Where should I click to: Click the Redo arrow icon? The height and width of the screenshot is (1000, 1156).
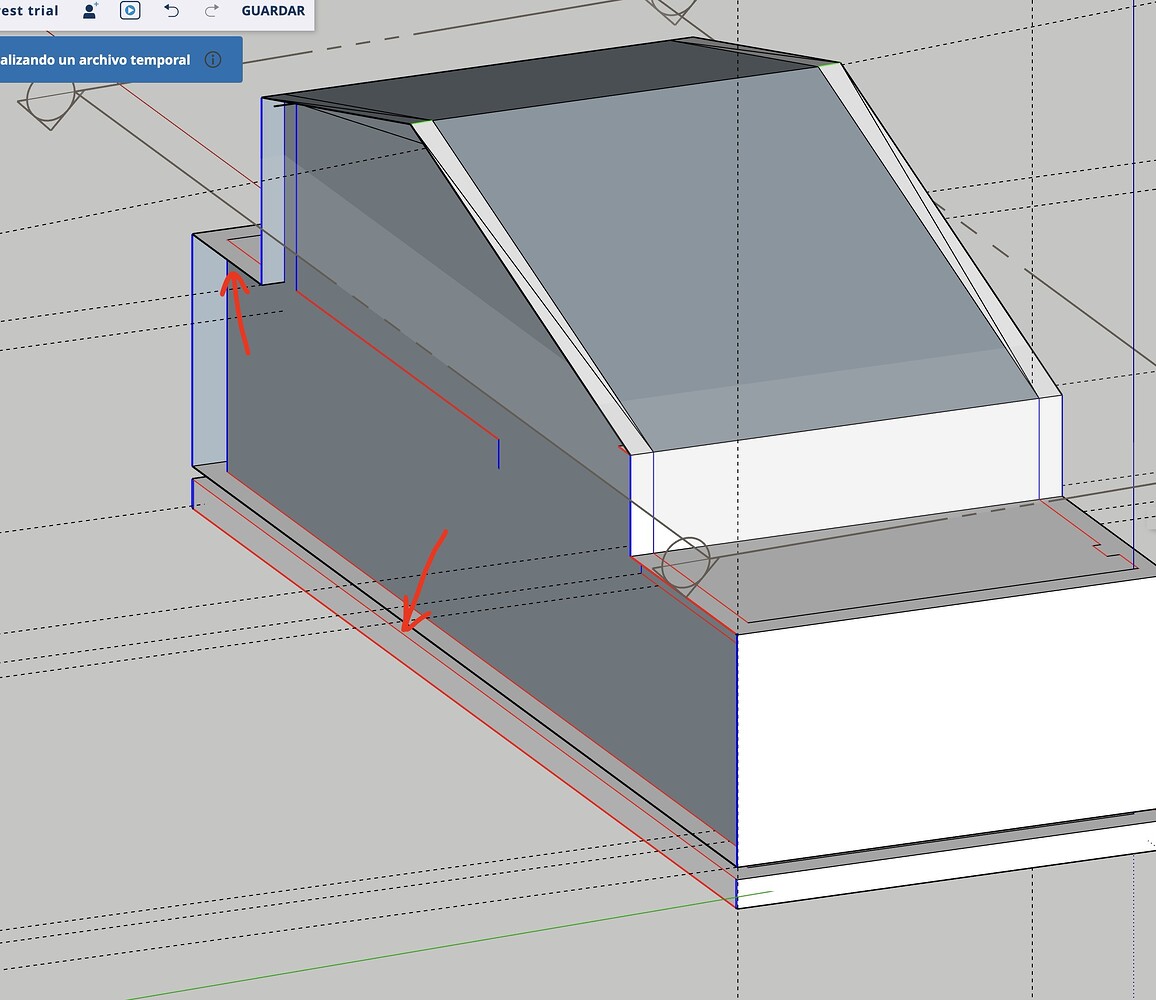tap(210, 11)
